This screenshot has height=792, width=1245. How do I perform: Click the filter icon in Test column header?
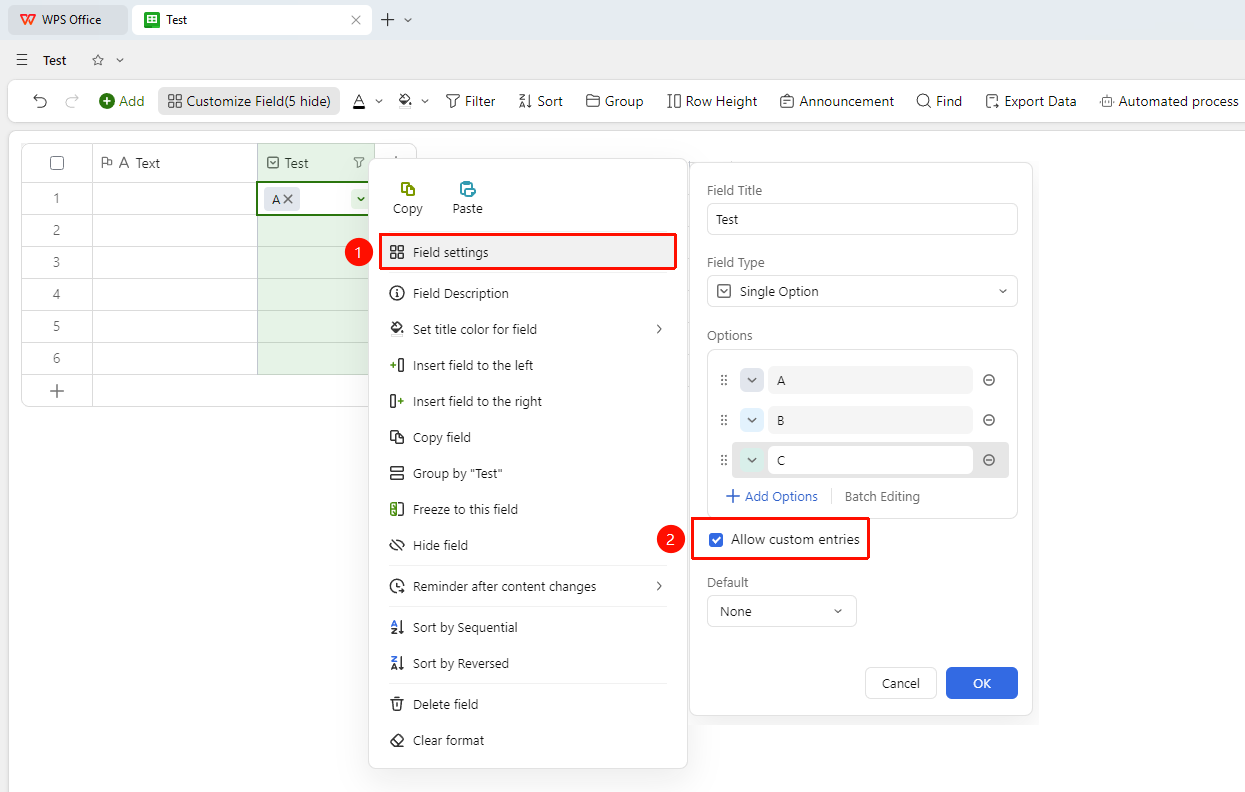[x=359, y=163]
